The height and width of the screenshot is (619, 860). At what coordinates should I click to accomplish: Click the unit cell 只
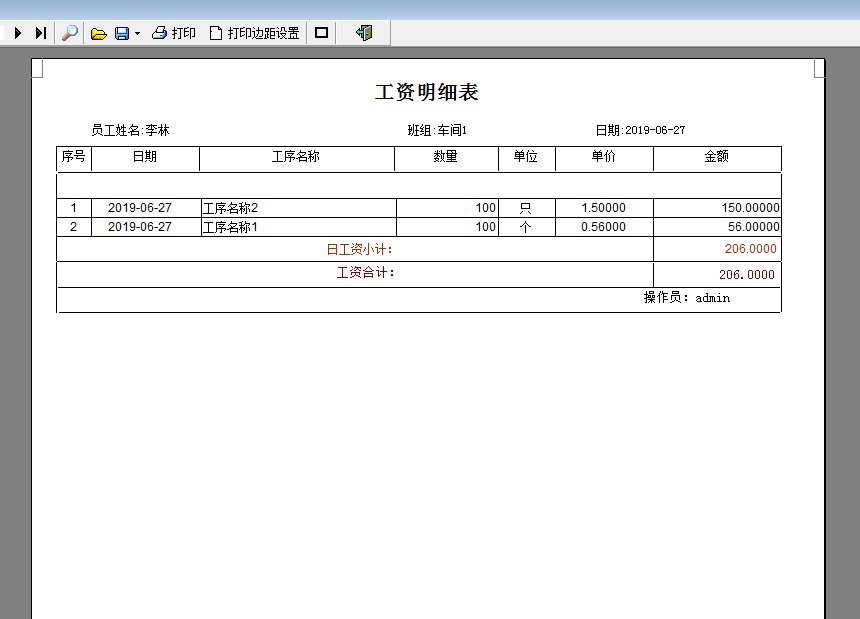point(525,208)
